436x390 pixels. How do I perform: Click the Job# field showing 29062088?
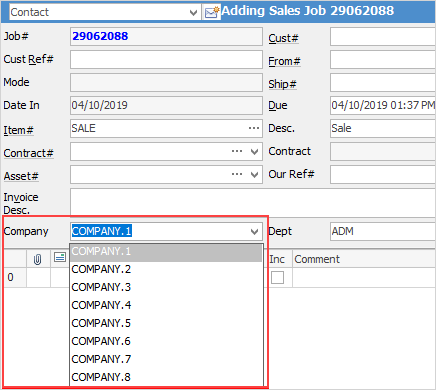tap(166, 36)
